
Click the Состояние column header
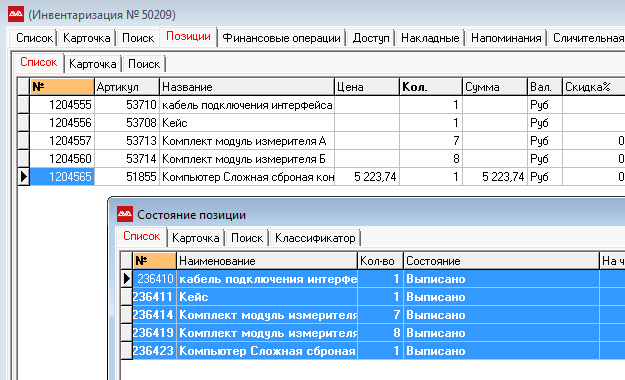pos(501,261)
